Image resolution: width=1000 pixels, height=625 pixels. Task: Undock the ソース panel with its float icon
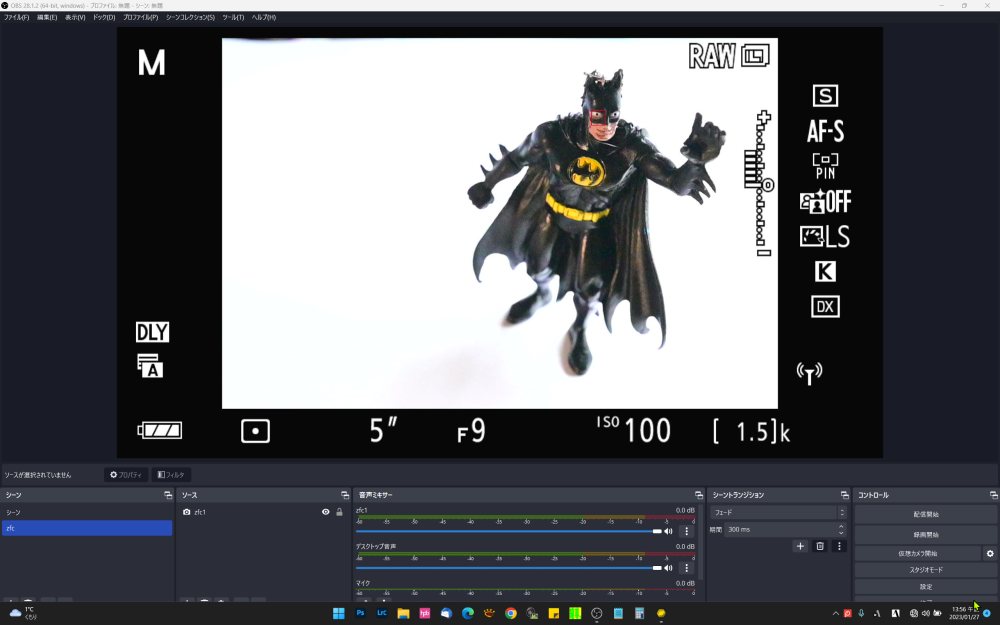[x=345, y=495]
